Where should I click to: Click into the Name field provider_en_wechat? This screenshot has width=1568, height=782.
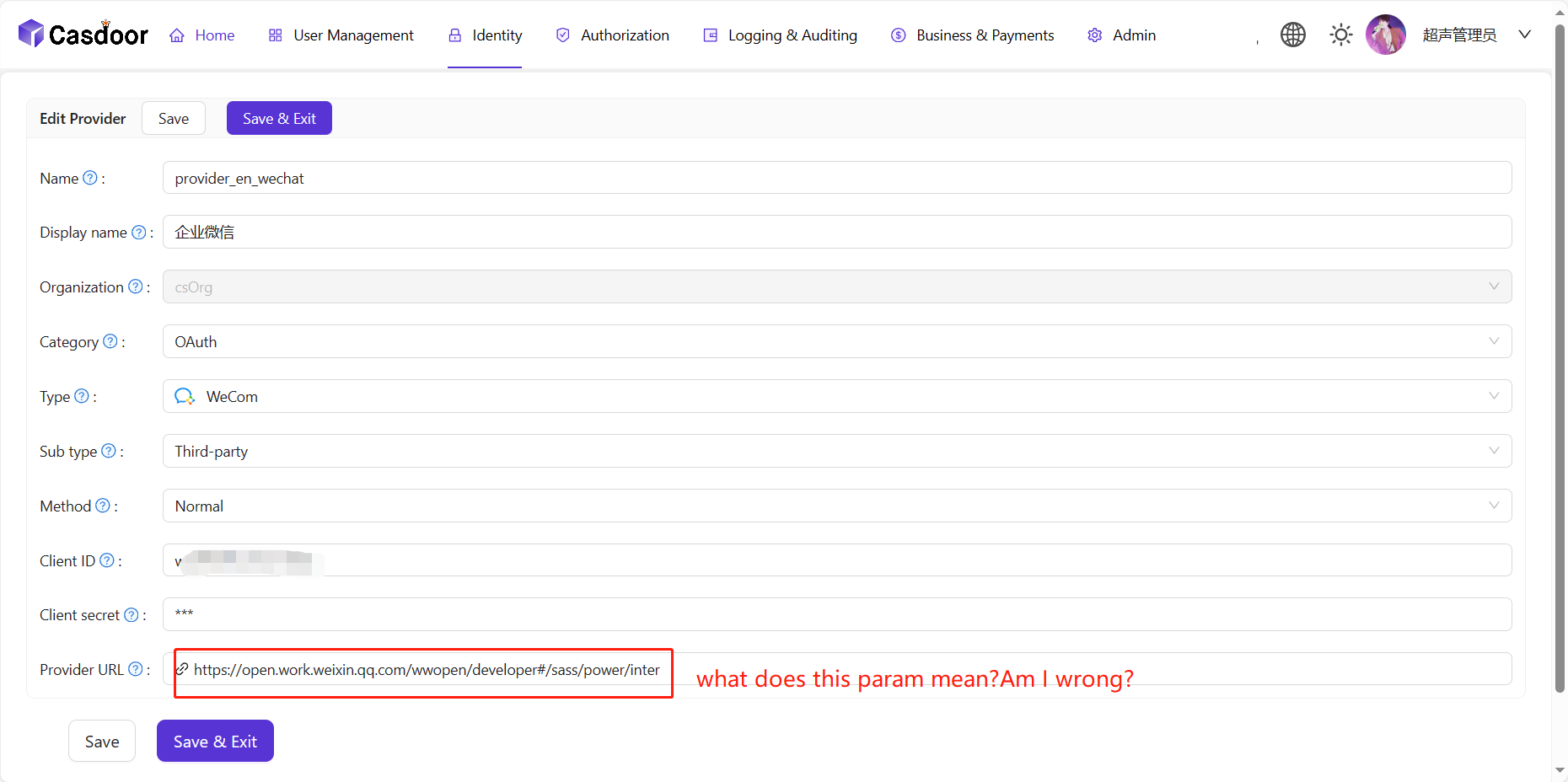pyautogui.click(x=837, y=178)
